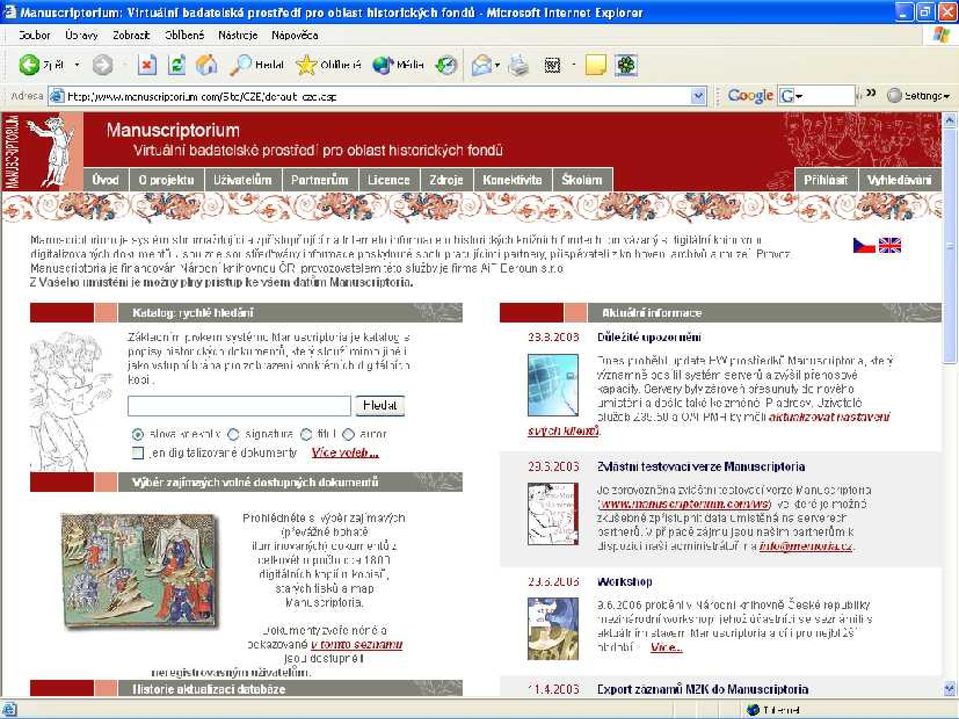Click the page scrollbar down arrow
959x719 pixels.
950,689
